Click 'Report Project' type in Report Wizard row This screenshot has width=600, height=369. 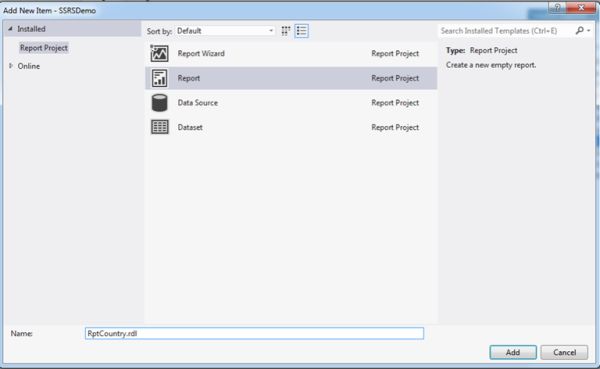pos(395,54)
